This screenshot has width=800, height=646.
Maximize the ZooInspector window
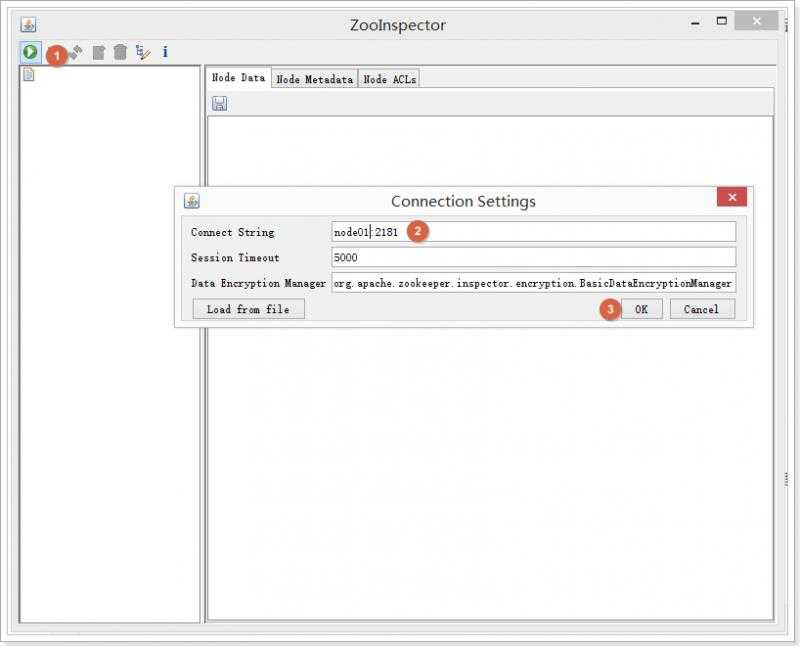(721, 21)
